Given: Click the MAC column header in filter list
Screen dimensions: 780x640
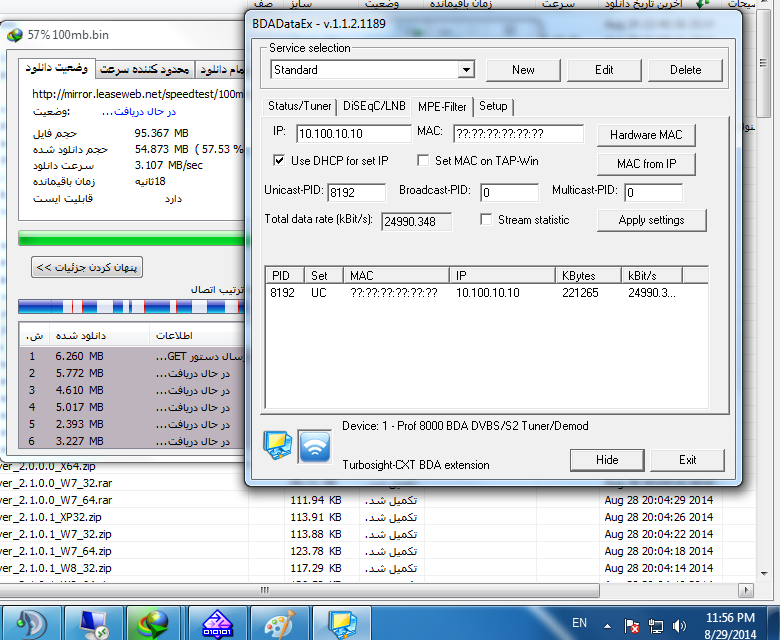Looking at the screenshot, I should click(396, 275).
